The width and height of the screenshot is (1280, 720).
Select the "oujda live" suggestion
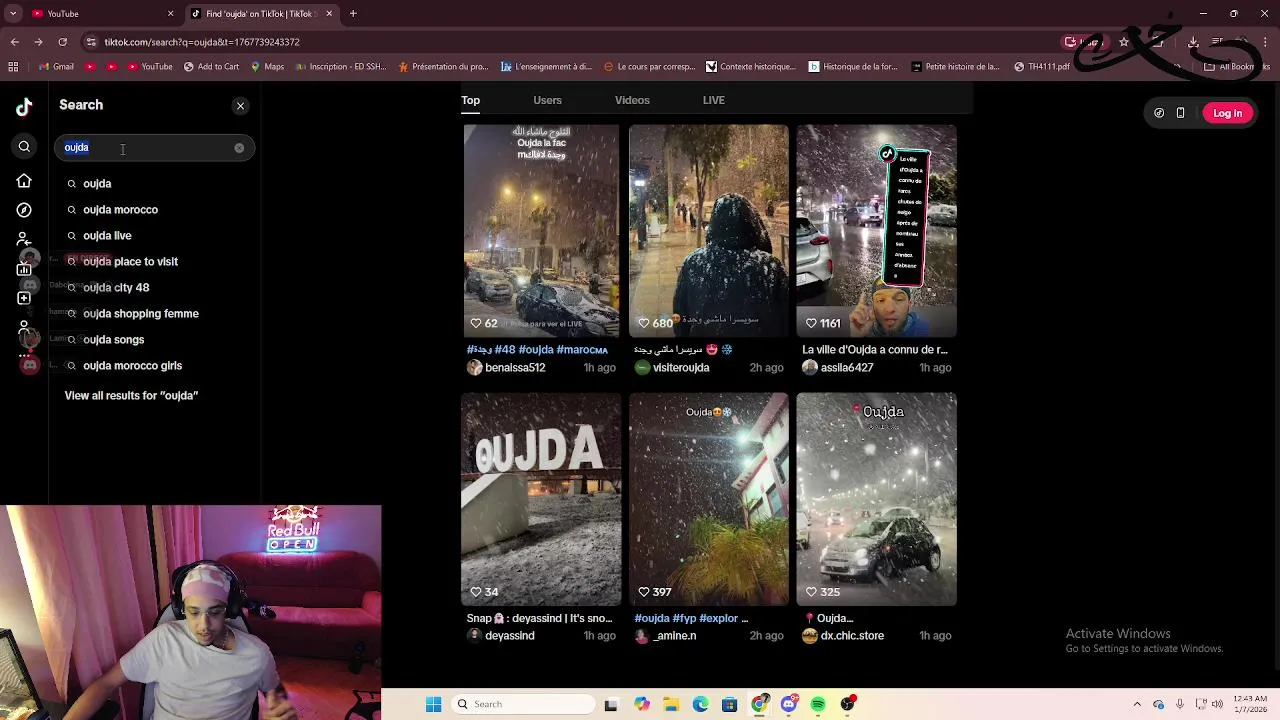click(155, 235)
